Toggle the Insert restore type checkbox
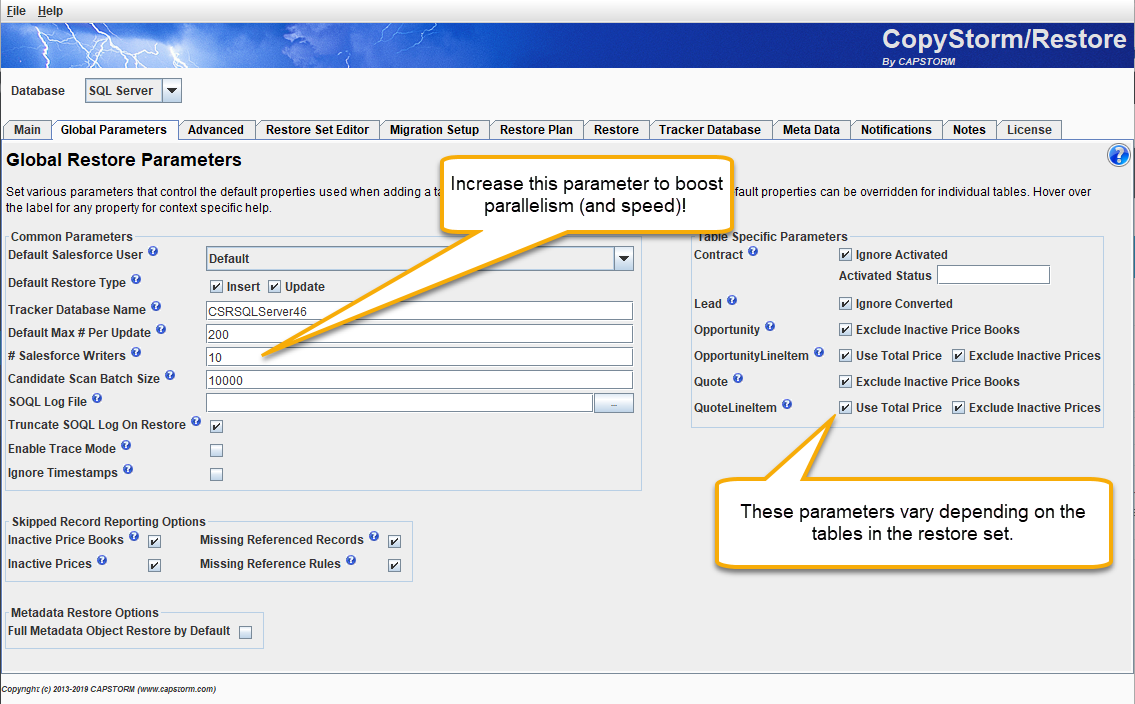 point(216,287)
